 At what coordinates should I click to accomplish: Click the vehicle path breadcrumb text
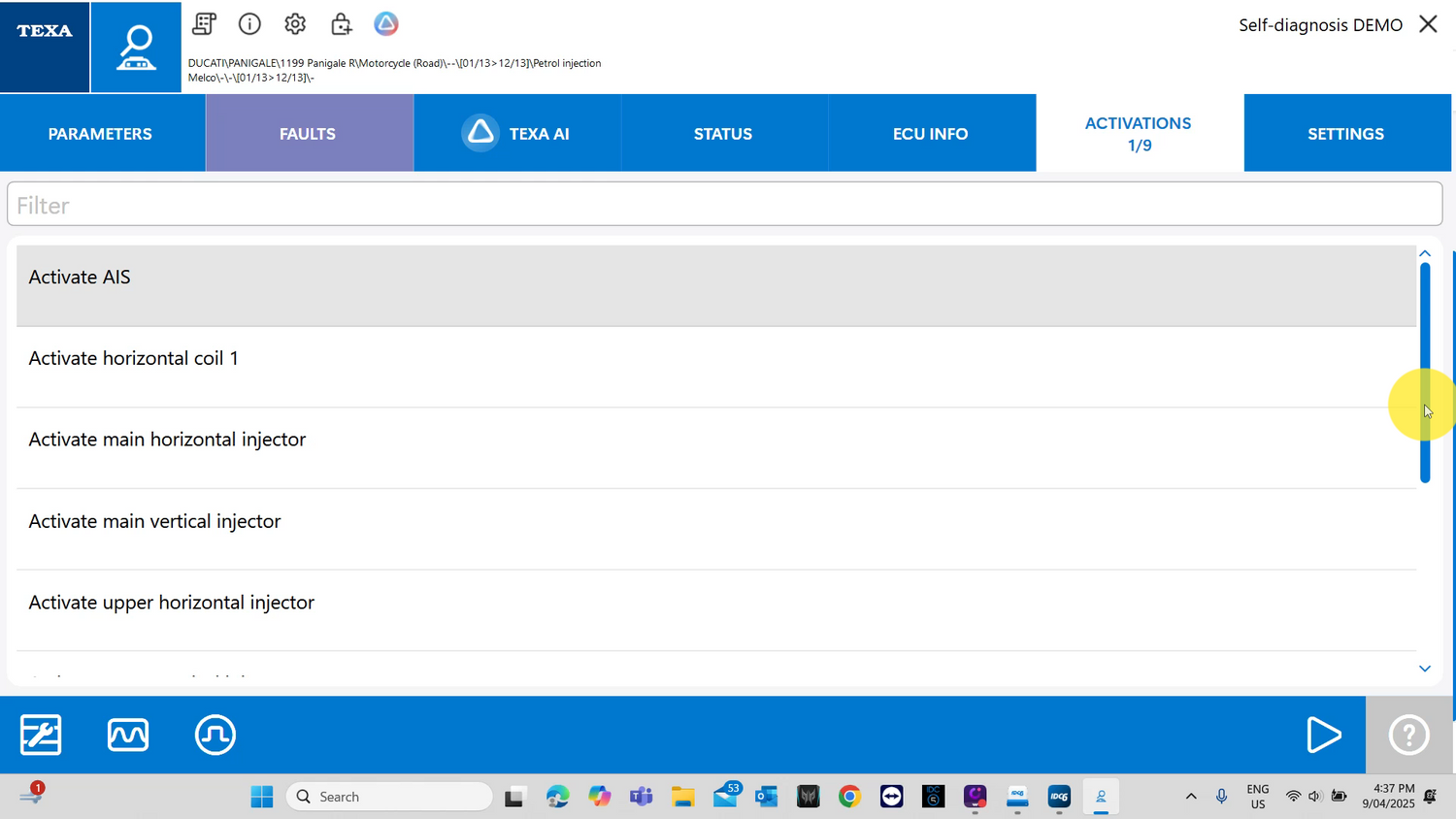pos(394,70)
